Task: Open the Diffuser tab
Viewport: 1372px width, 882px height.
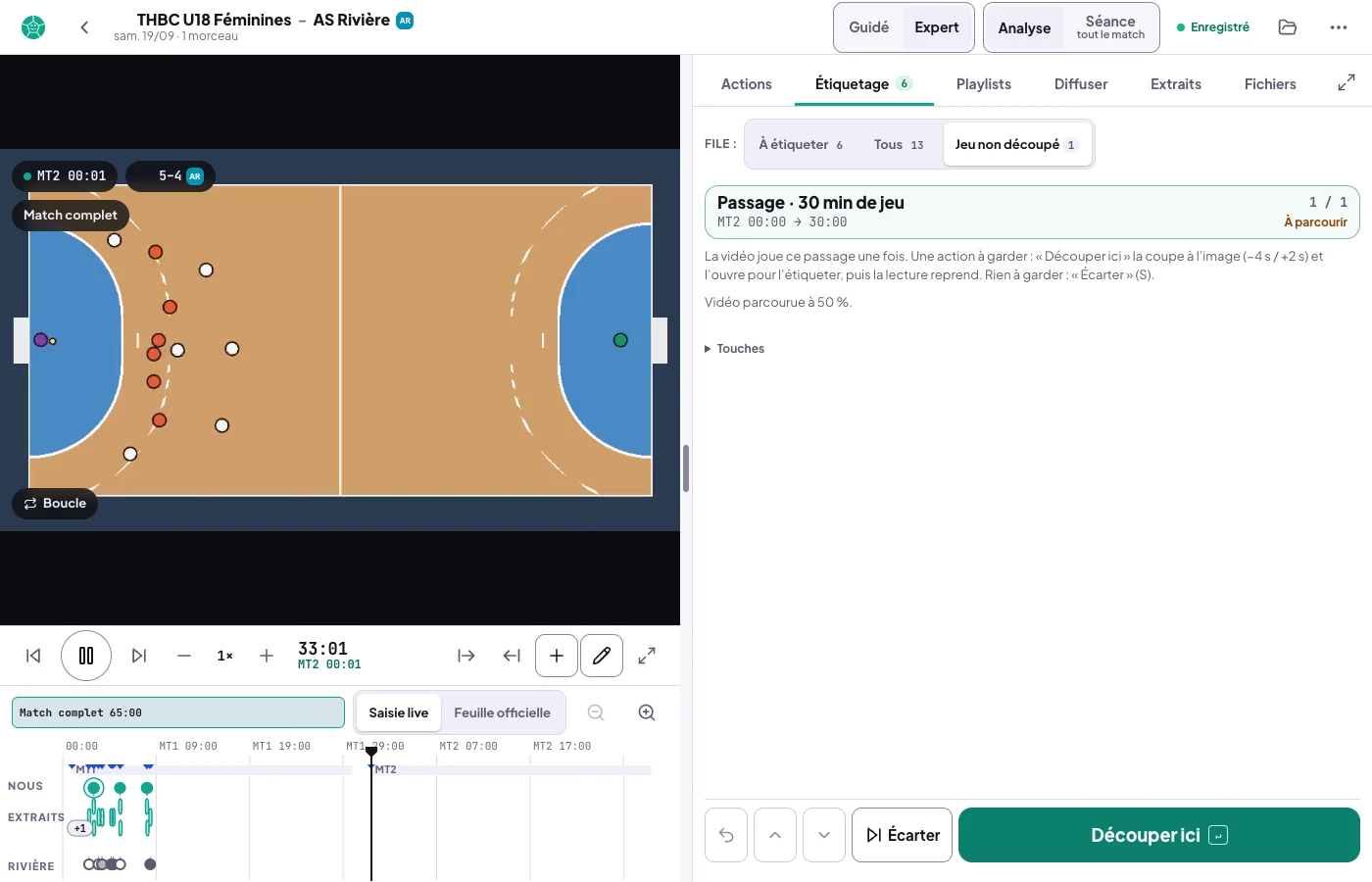Action: (1081, 84)
